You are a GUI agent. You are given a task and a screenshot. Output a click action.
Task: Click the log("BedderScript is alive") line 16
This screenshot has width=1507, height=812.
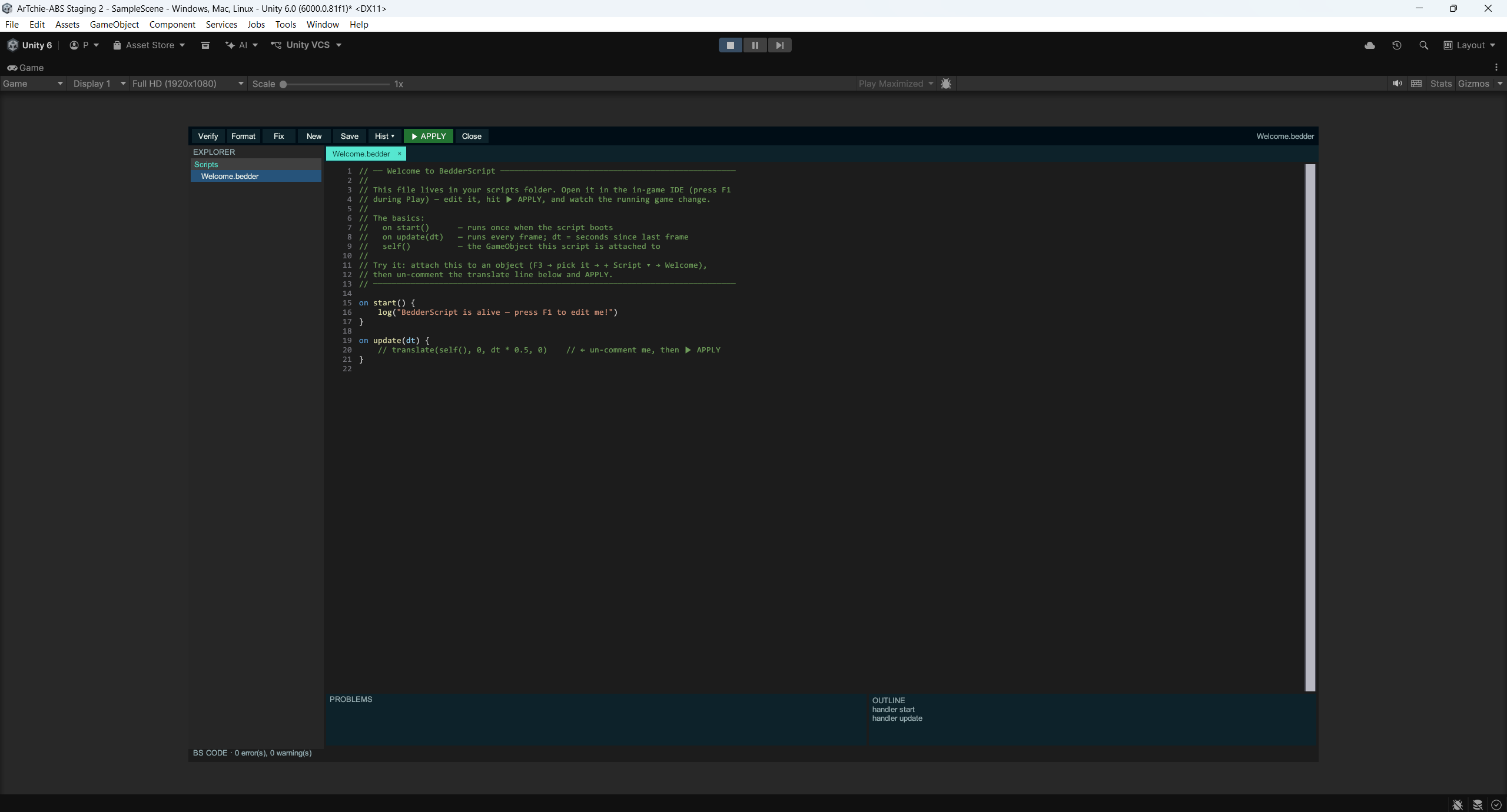(497, 312)
